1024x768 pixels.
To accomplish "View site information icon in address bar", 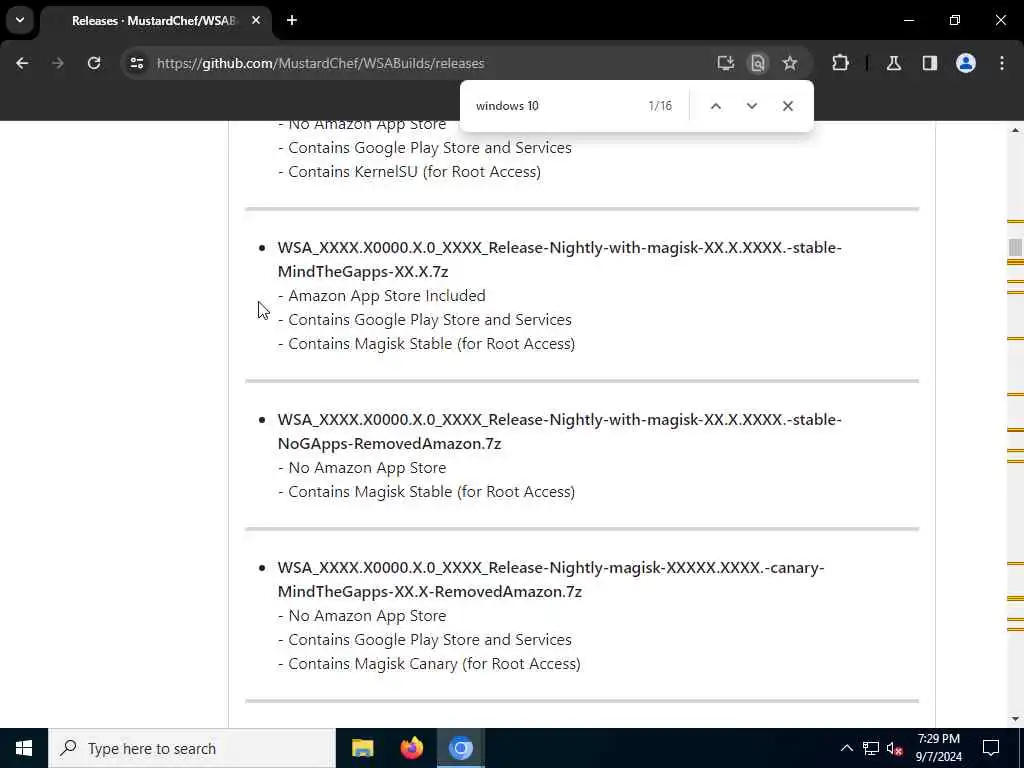I will 136,63.
